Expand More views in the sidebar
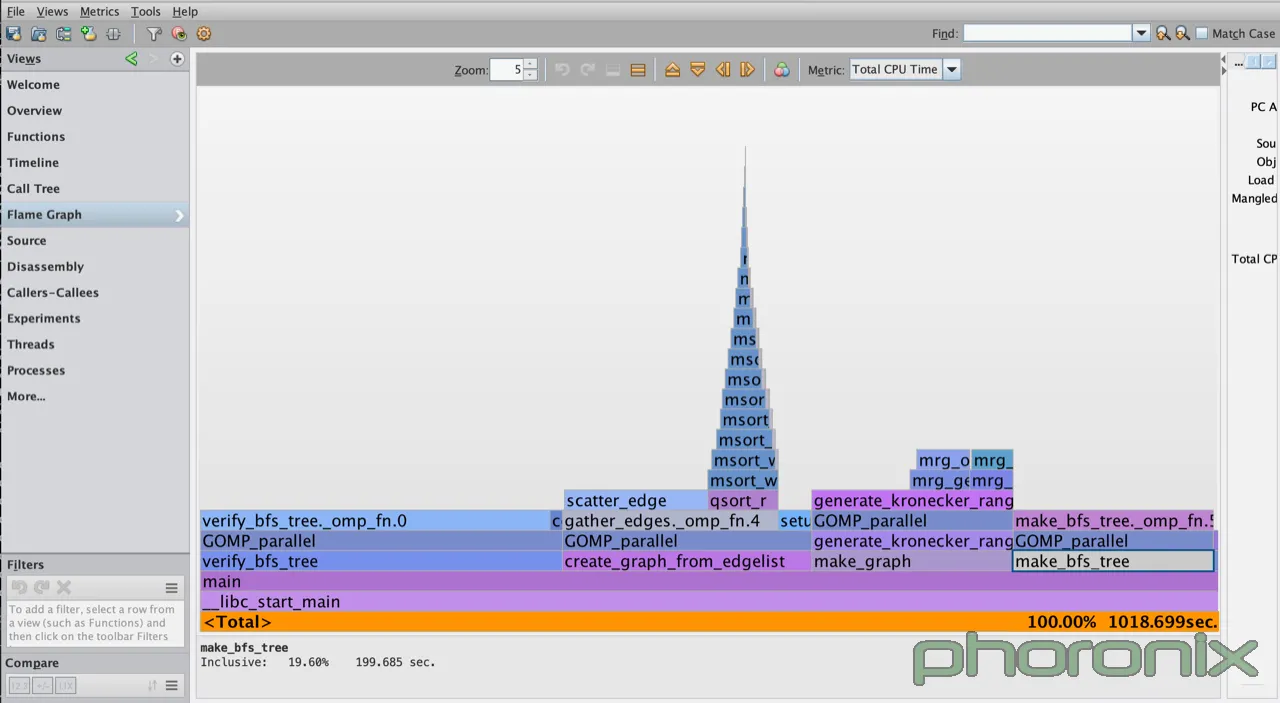This screenshot has height=703, width=1280. click(26, 397)
